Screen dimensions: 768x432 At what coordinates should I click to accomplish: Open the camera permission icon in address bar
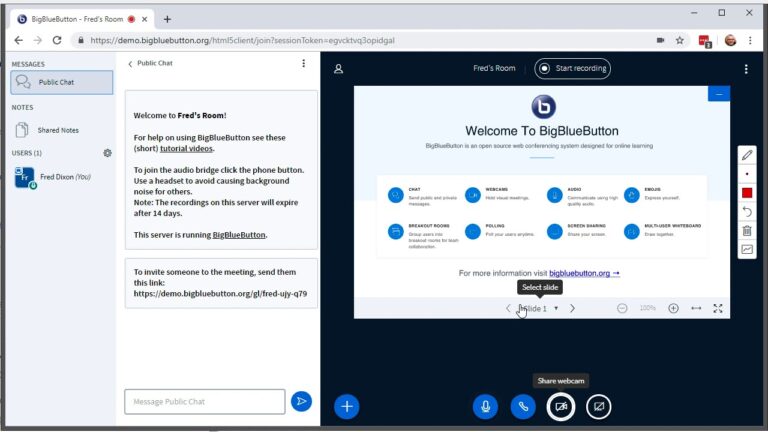point(660,40)
